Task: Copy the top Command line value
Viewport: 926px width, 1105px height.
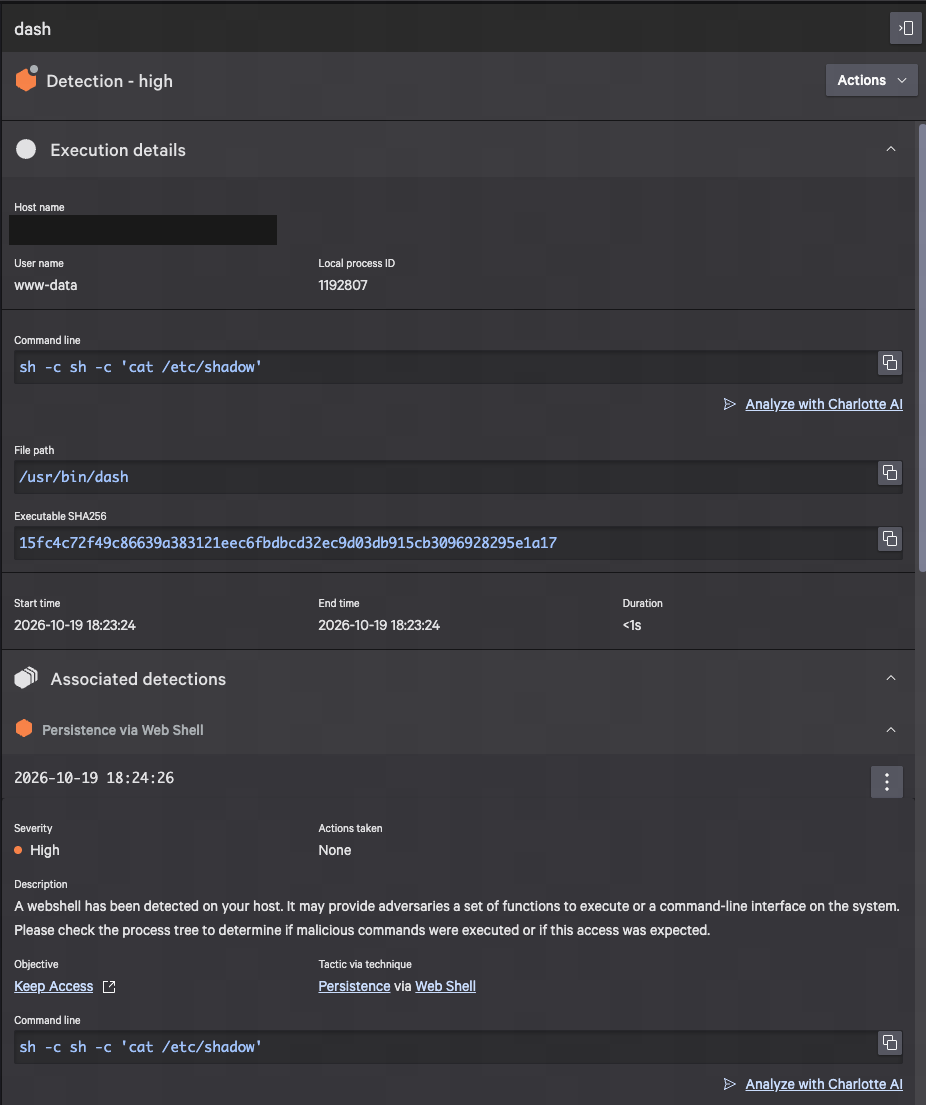Action: point(890,363)
